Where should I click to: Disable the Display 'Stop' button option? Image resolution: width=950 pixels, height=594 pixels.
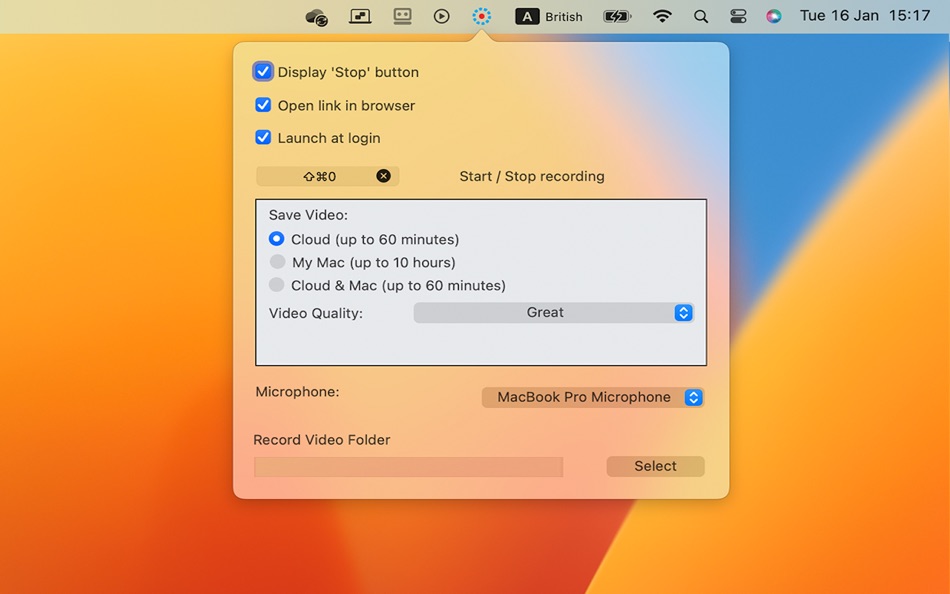263,71
